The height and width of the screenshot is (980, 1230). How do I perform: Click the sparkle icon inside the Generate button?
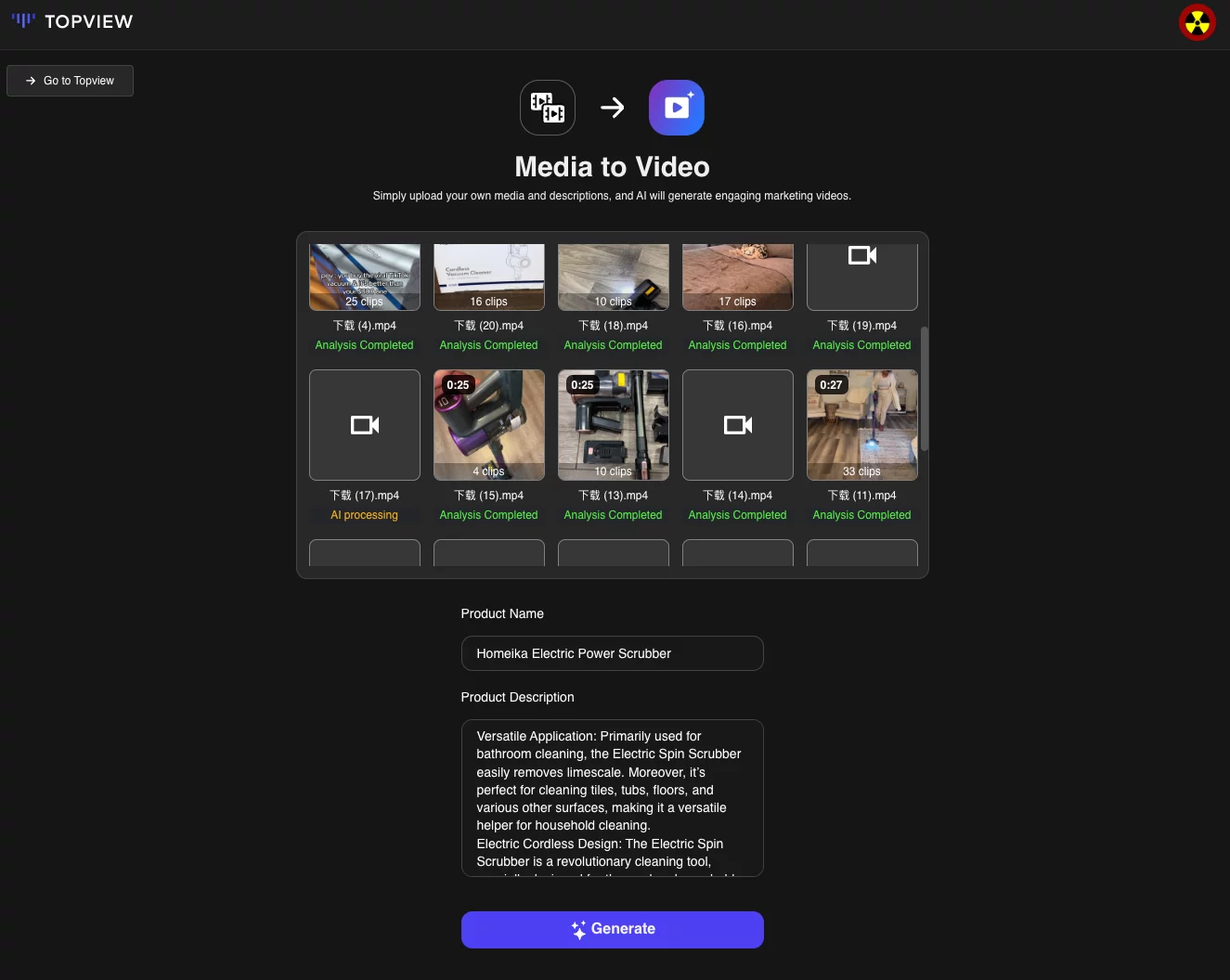(577, 929)
